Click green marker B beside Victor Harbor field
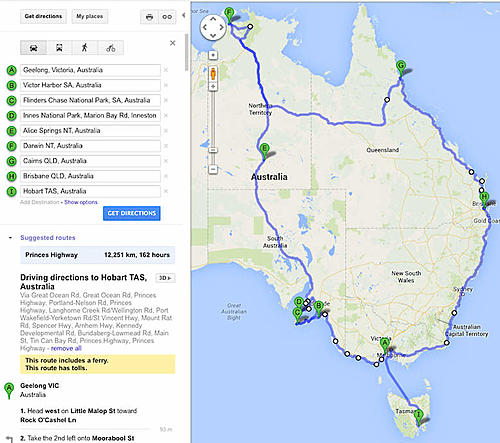Viewport: 500px width, 443px height. 11,85
